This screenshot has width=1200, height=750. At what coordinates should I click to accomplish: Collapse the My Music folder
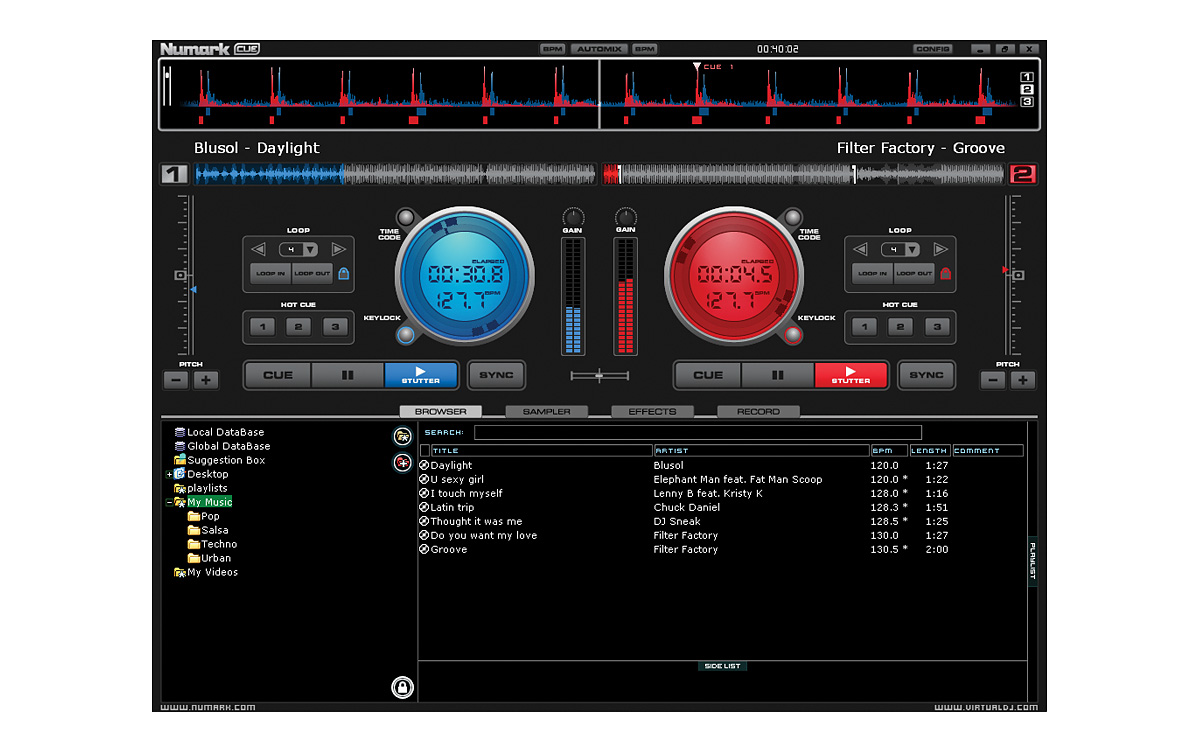pos(169,502)
